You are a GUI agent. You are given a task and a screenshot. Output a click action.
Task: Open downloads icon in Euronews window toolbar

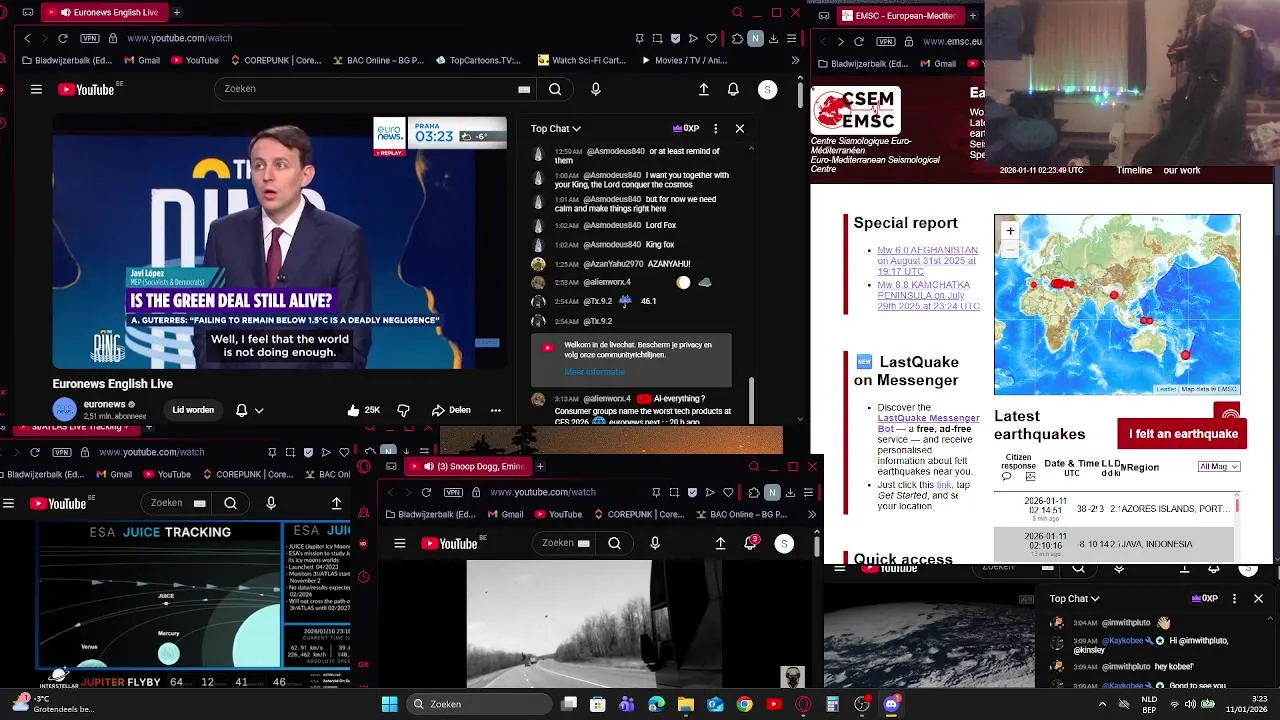pyautogui.click(x=773, y=38)
